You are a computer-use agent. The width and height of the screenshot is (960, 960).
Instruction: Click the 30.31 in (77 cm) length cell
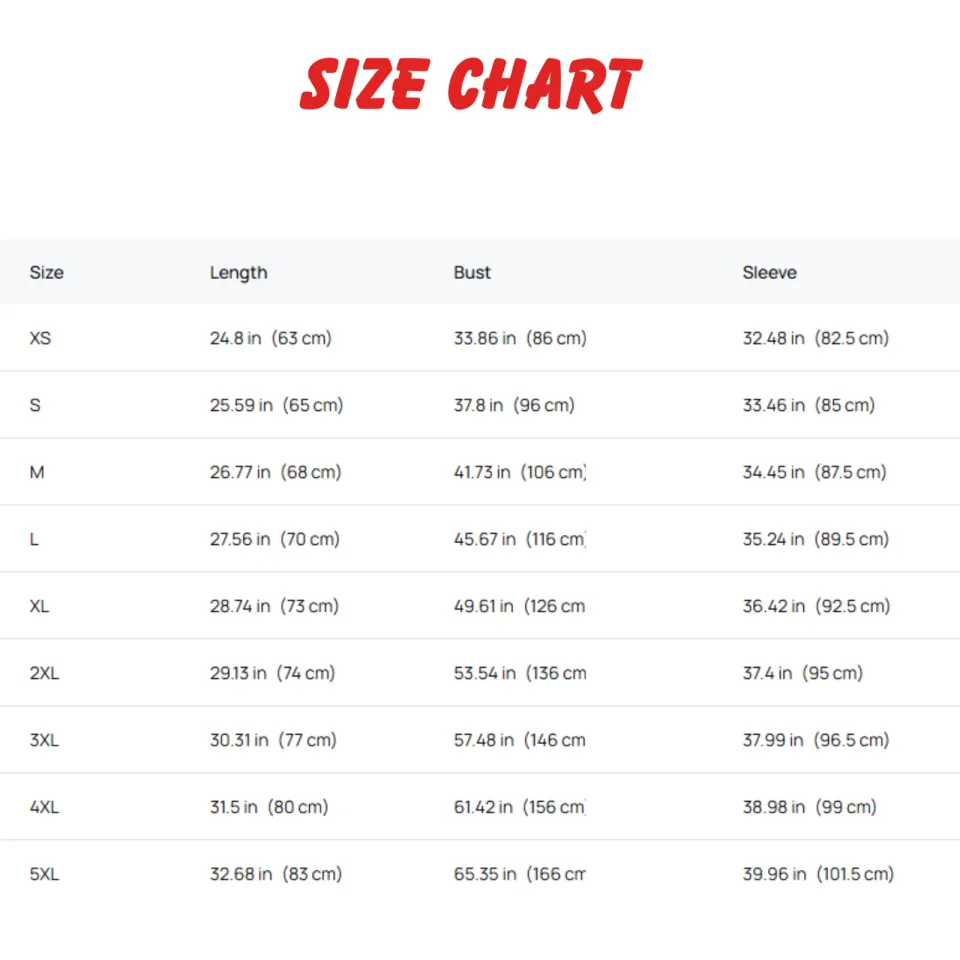(273, 740)
